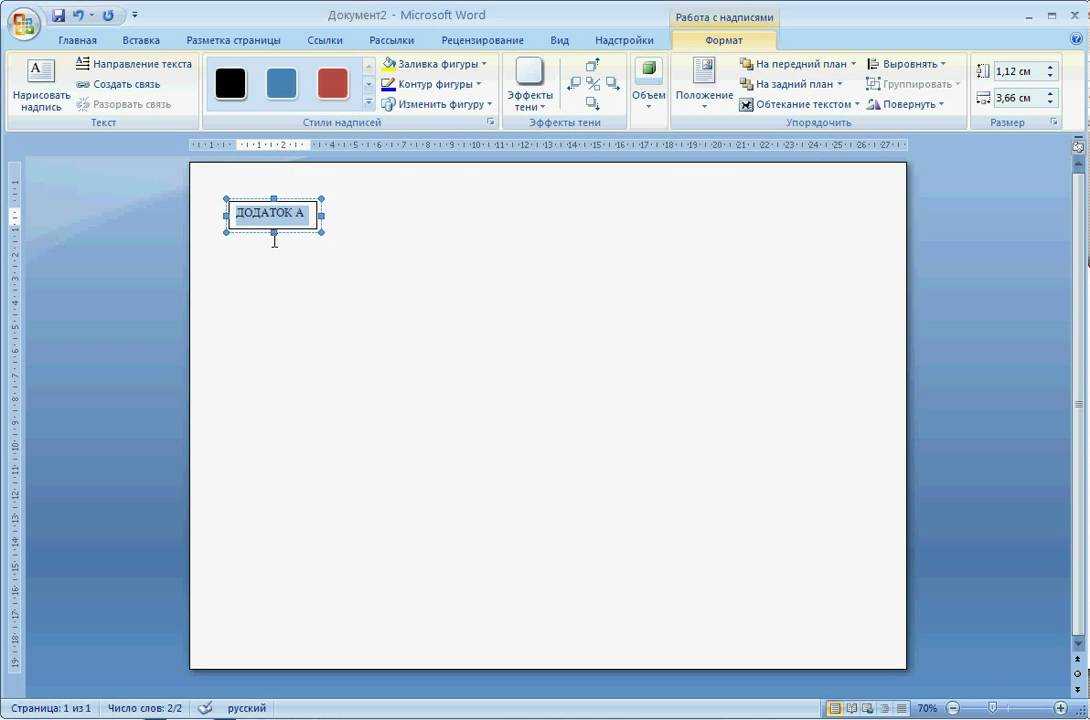The image size is (1090, 720).
Task: Select the red text box style swatch
Action: pos(332,84)
